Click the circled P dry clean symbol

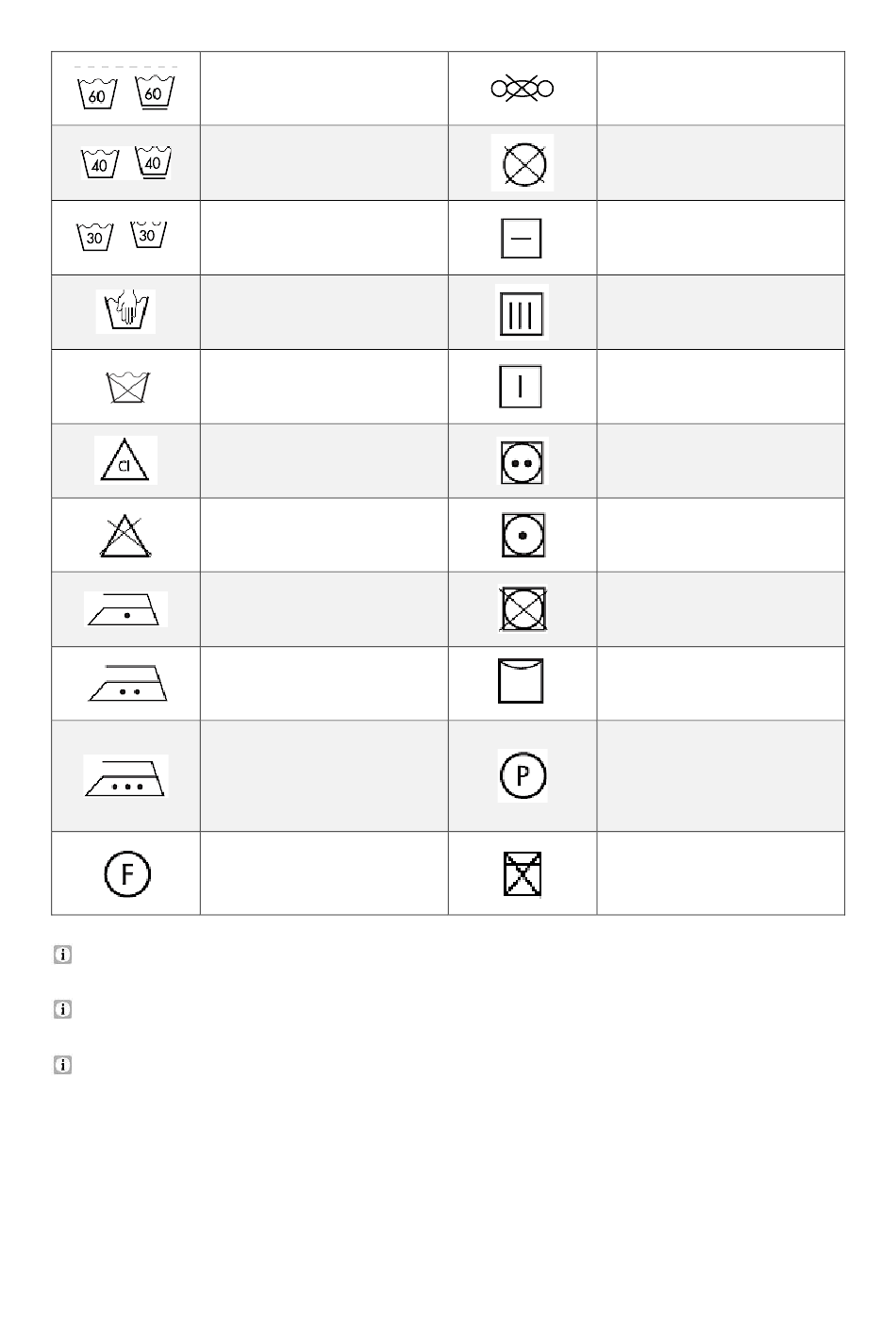pos(523,775)
